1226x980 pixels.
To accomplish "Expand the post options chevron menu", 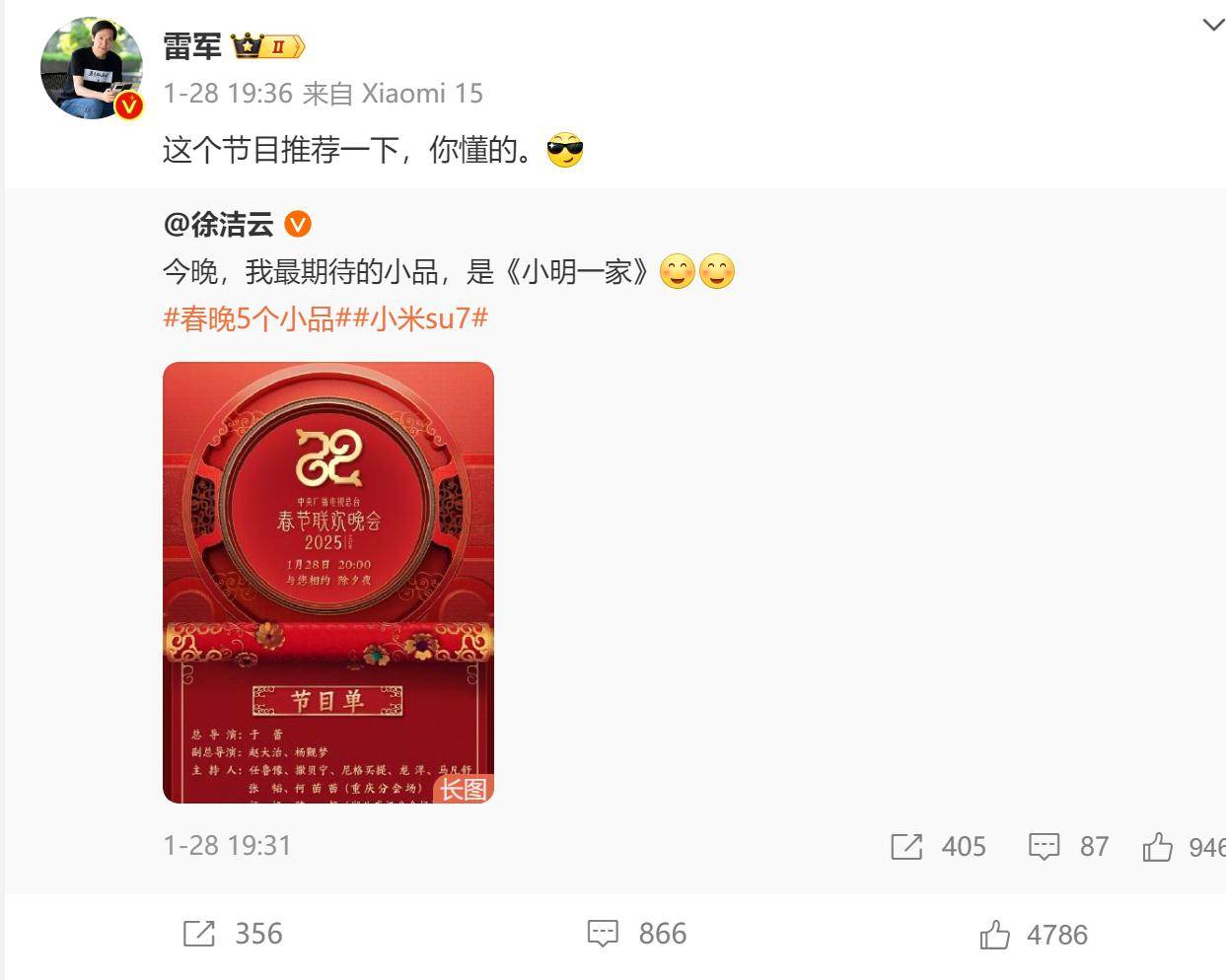I will pyautogui.click(x=1213, y=25).
